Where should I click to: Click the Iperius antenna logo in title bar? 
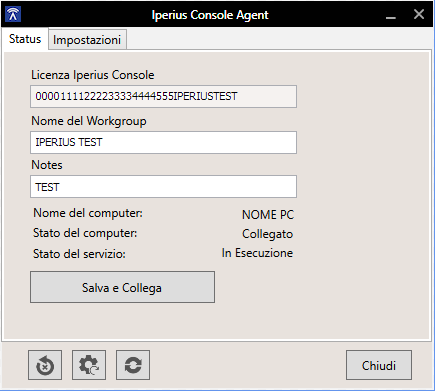(13, 14)
